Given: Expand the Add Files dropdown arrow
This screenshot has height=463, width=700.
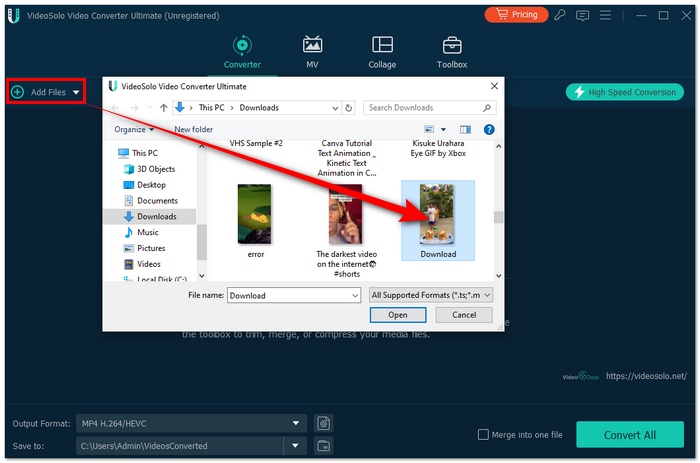Looking at the screenshot, I should (76, 92).
